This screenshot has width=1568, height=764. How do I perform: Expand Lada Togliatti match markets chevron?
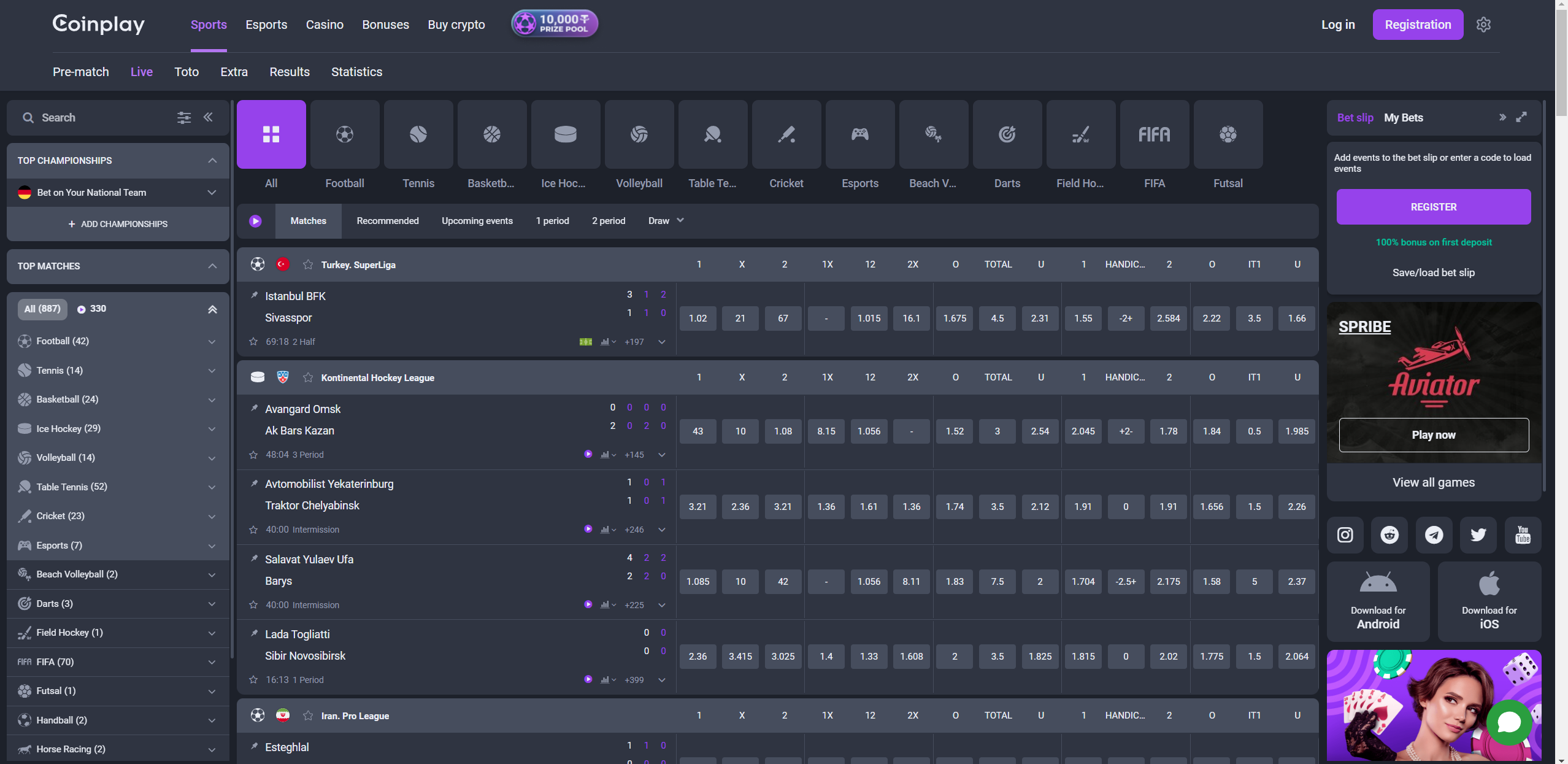click(662, 681)
